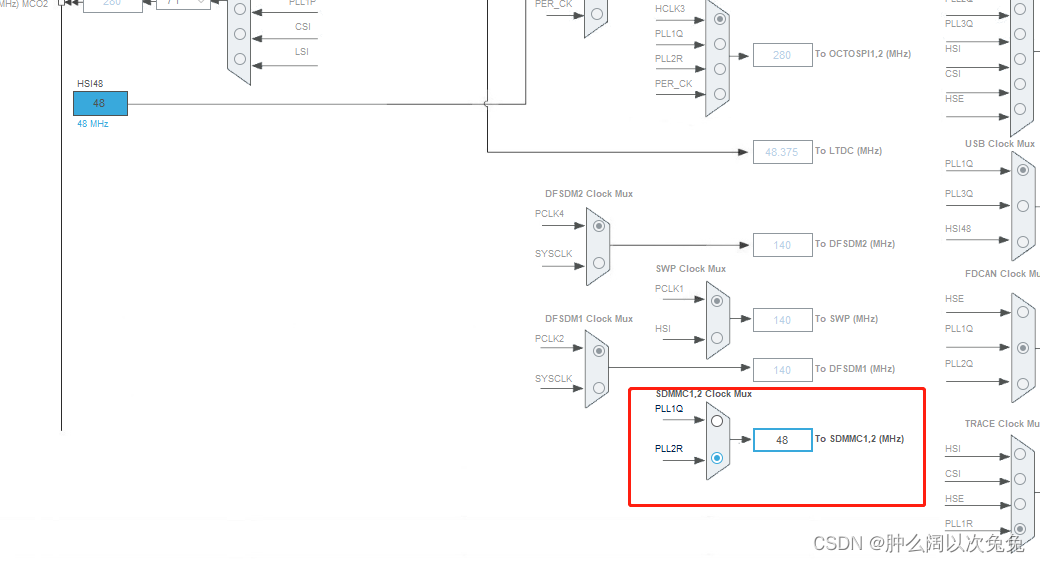The height and width of the screenshot is (562, 1040).
Task: Click the 'To OCTOSPI1,2 (MHz)' label
Action: pos(862,54)
